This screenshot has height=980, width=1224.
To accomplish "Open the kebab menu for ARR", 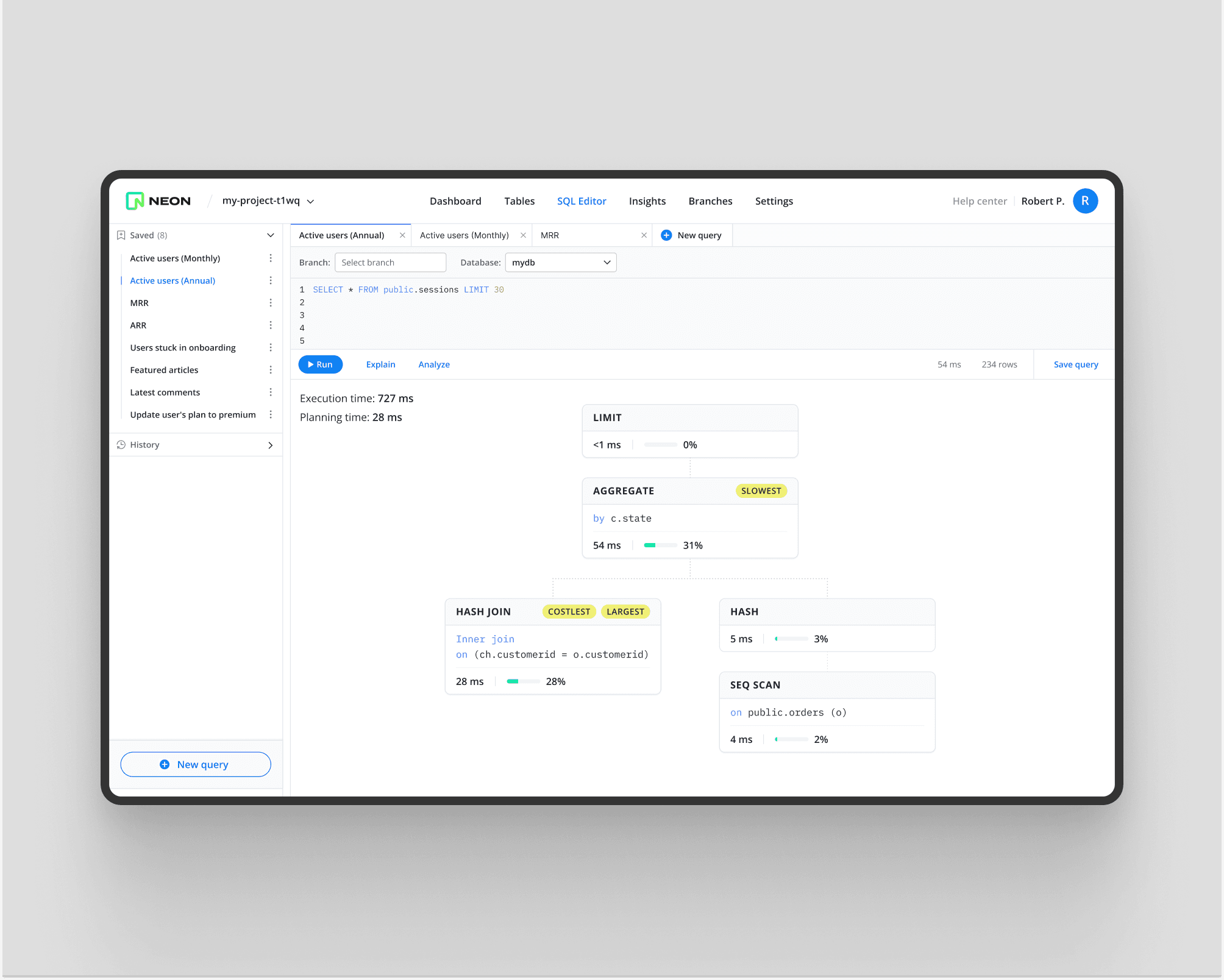I will coord(271,325).
